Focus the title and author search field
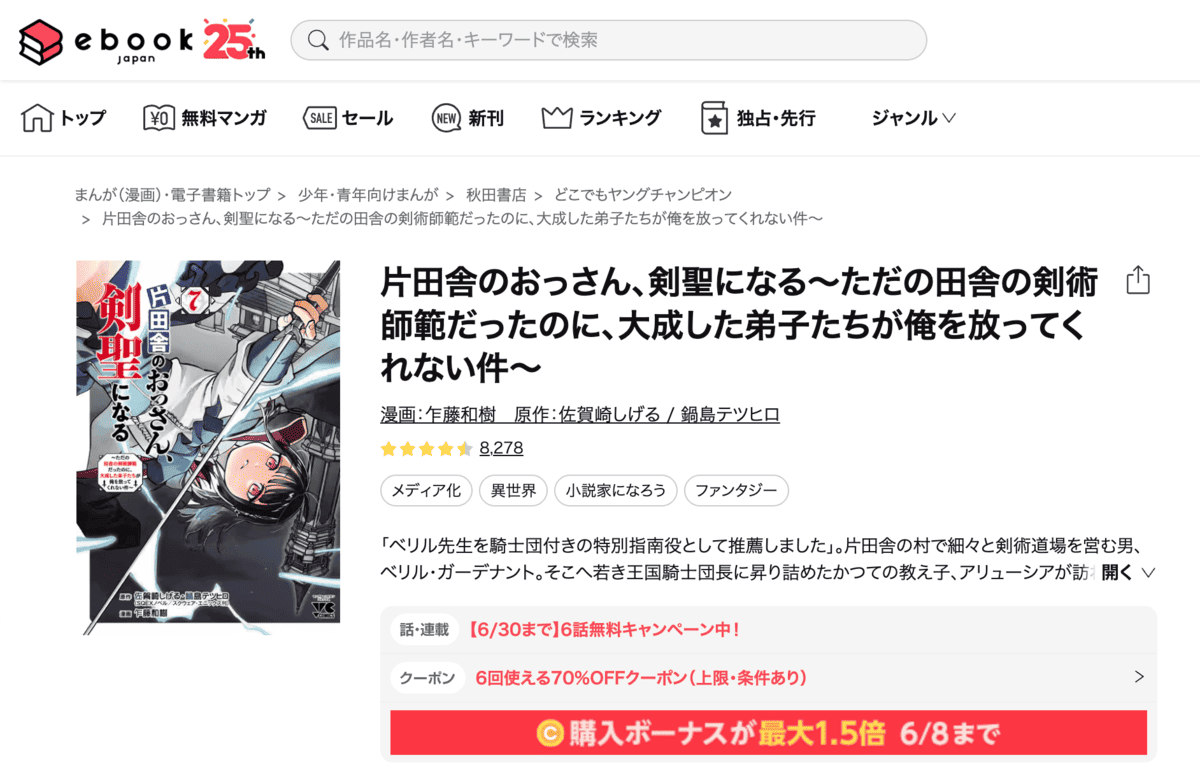 [x=609, y=40]
